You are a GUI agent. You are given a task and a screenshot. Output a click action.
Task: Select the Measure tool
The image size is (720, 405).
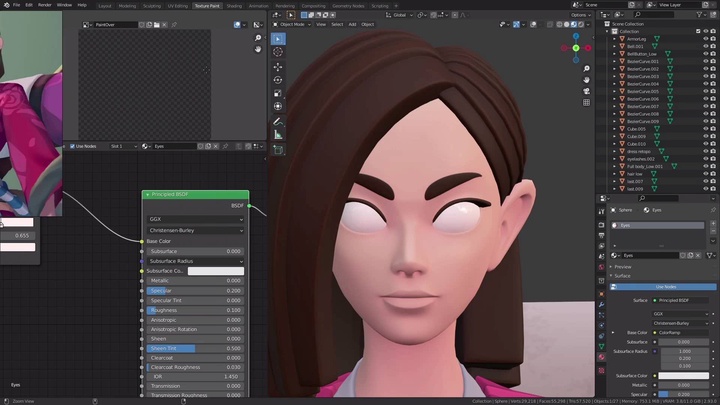tap(278, 135)
